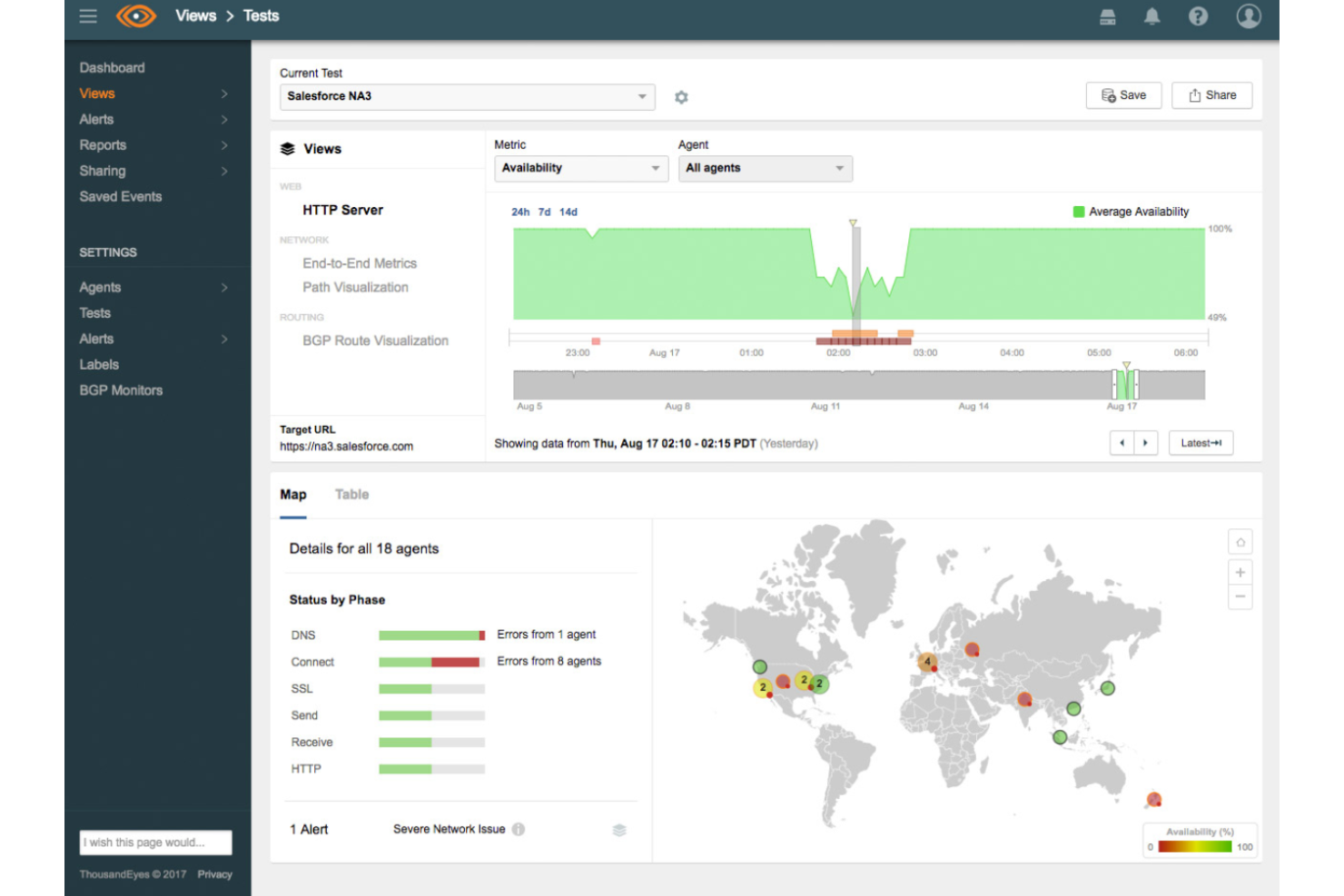Viewport: 1344px width, 896px height.
Task: Click the ThousandEyes eye logo
Action: pyautogui.click(x=135, y=15)
